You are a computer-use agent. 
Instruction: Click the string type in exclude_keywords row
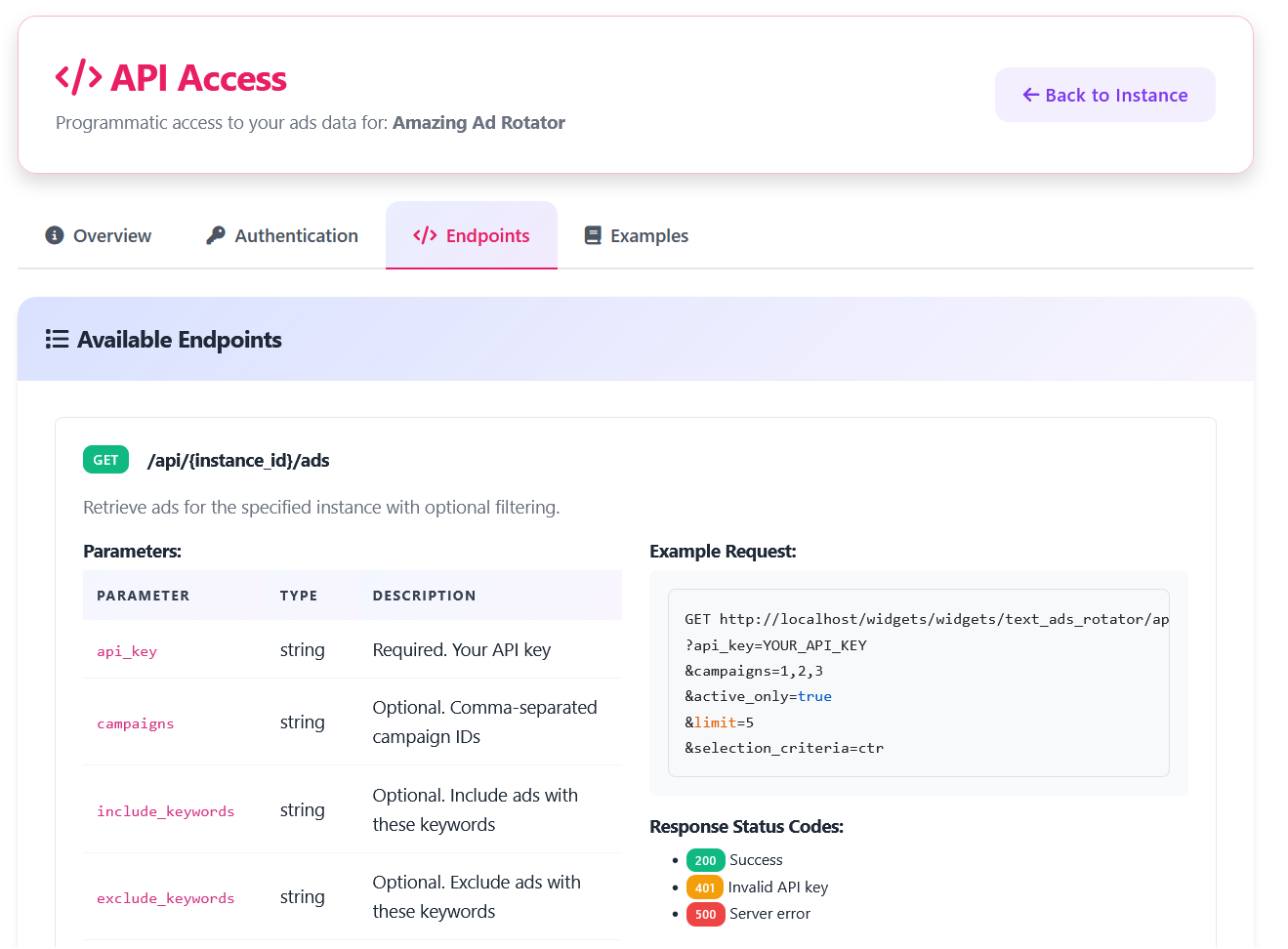(303, 897)
